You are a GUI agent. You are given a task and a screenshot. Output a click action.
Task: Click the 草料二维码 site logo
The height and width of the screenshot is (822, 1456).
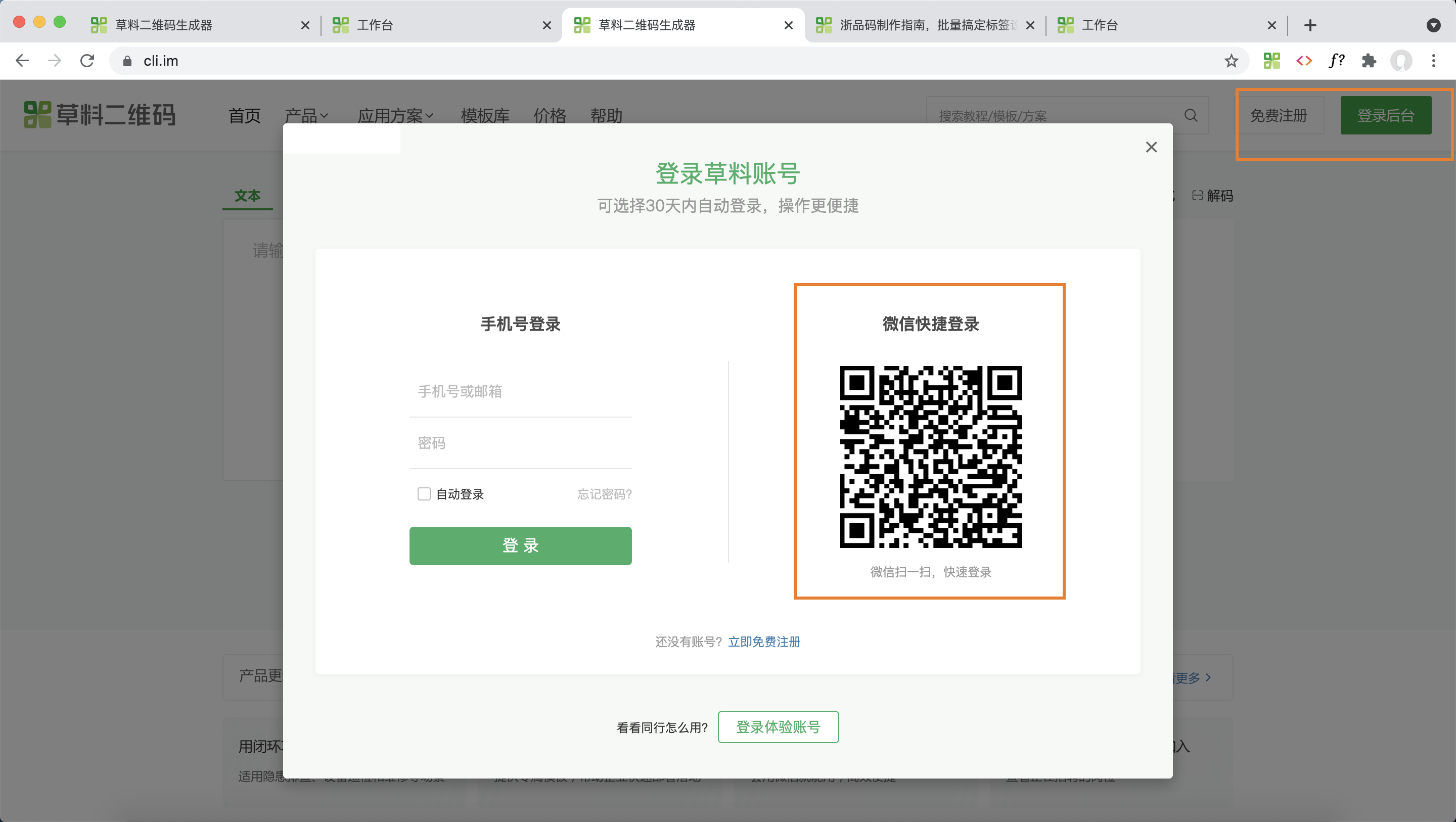click(x=100, y=115)
